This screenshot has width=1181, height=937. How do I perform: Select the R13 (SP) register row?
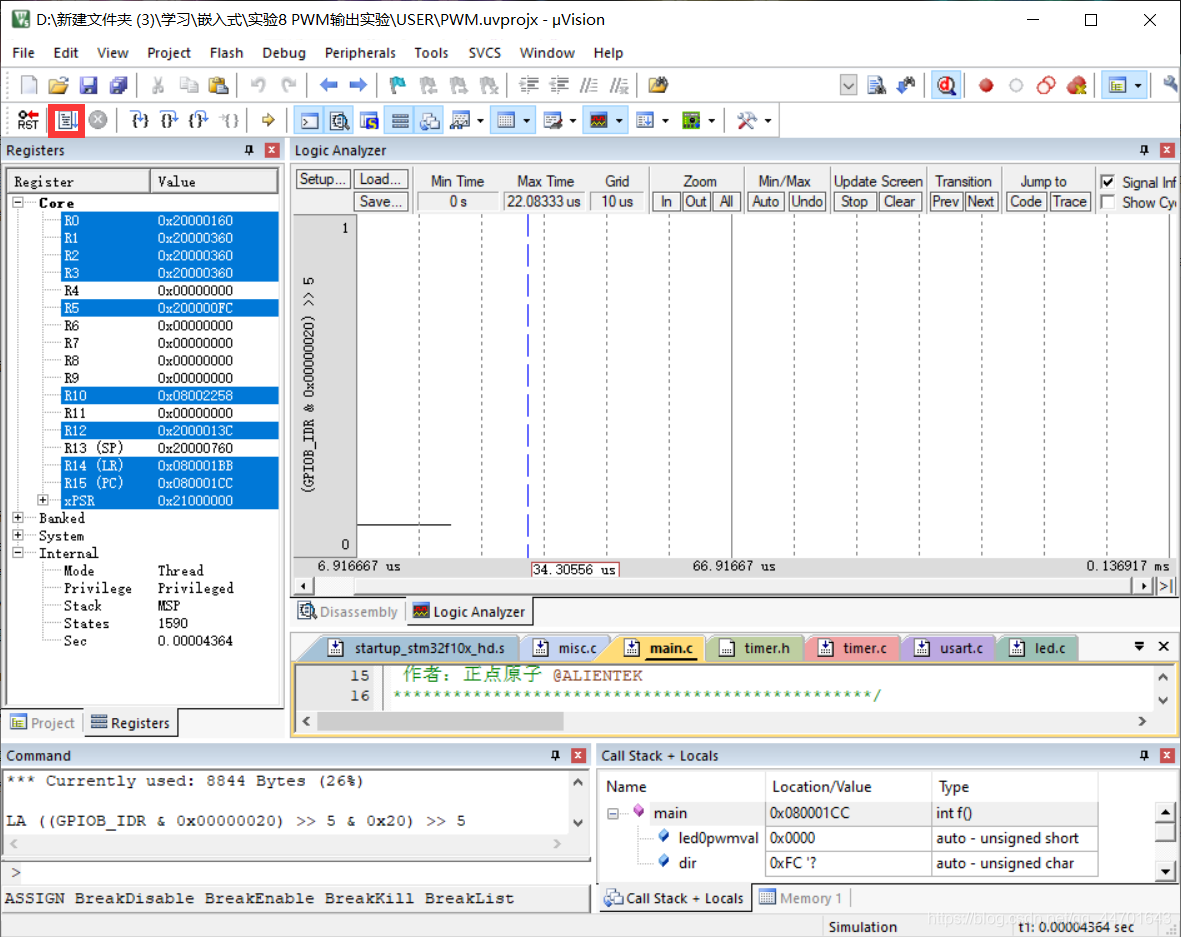pyautogui.click(x=169, y=448)
